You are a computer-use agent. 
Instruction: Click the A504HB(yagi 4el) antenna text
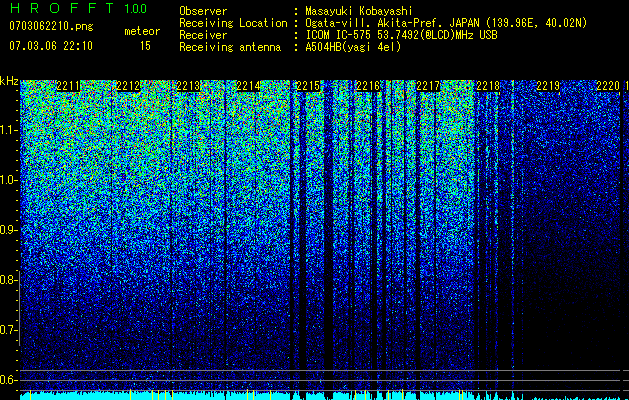[353, 47]
